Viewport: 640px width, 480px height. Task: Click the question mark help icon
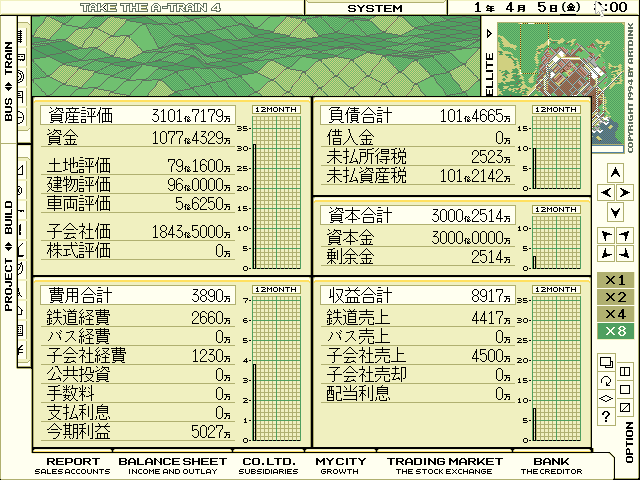pyautogui.click(x=607, y=417)
